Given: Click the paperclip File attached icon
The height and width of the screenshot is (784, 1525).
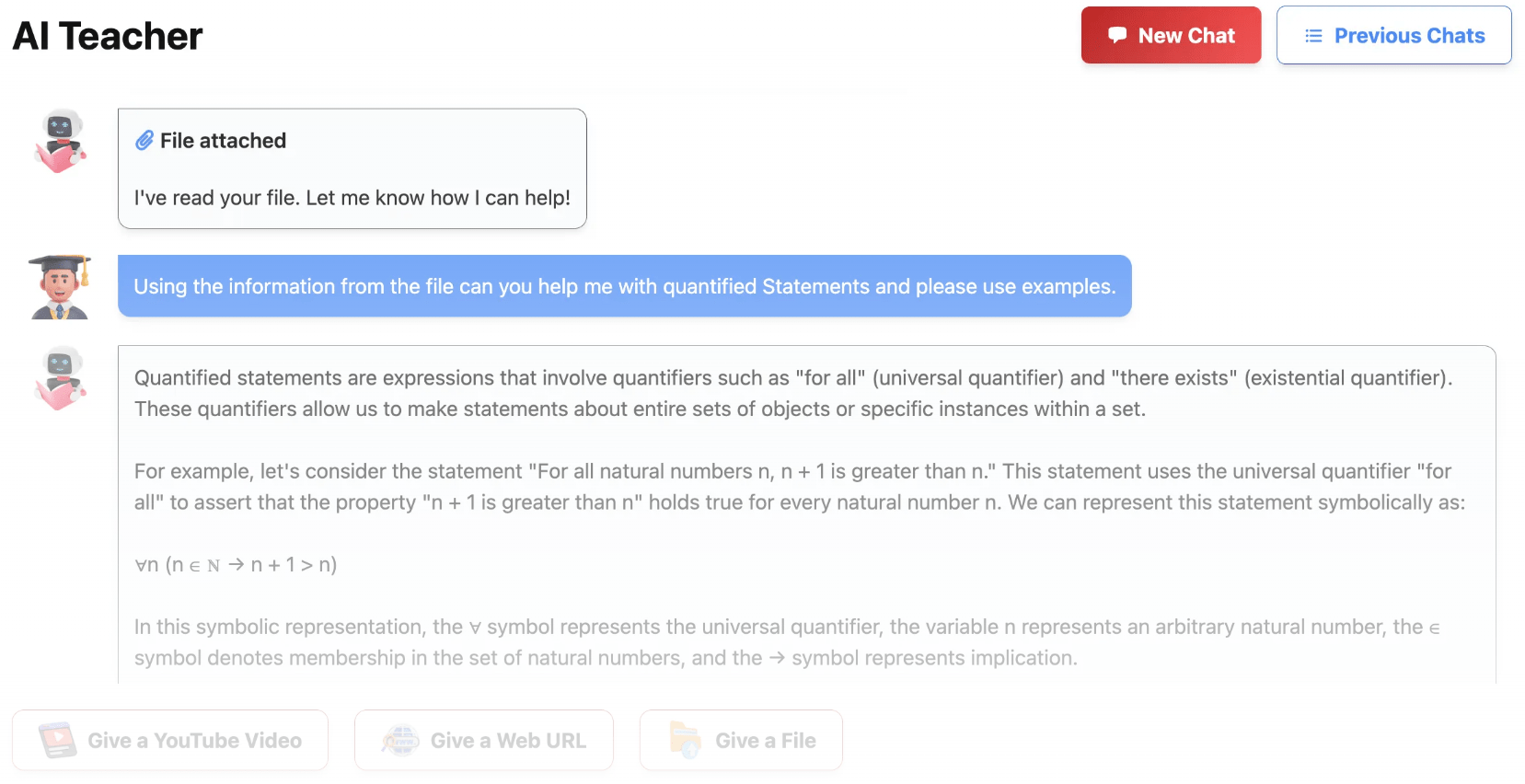Looking at the screenshot, I should 144,141.
